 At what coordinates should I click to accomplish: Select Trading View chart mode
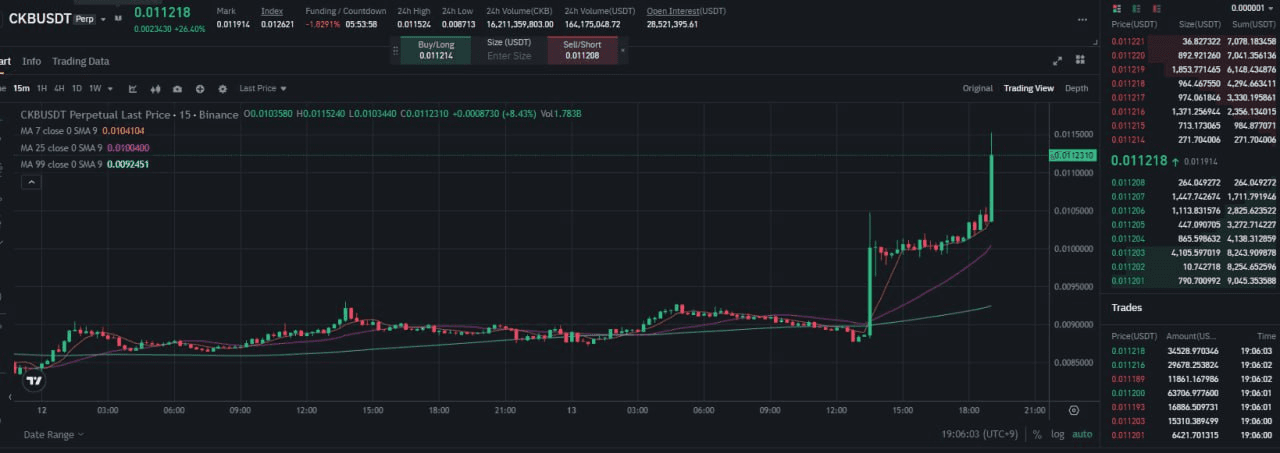tap(1029, 88)
